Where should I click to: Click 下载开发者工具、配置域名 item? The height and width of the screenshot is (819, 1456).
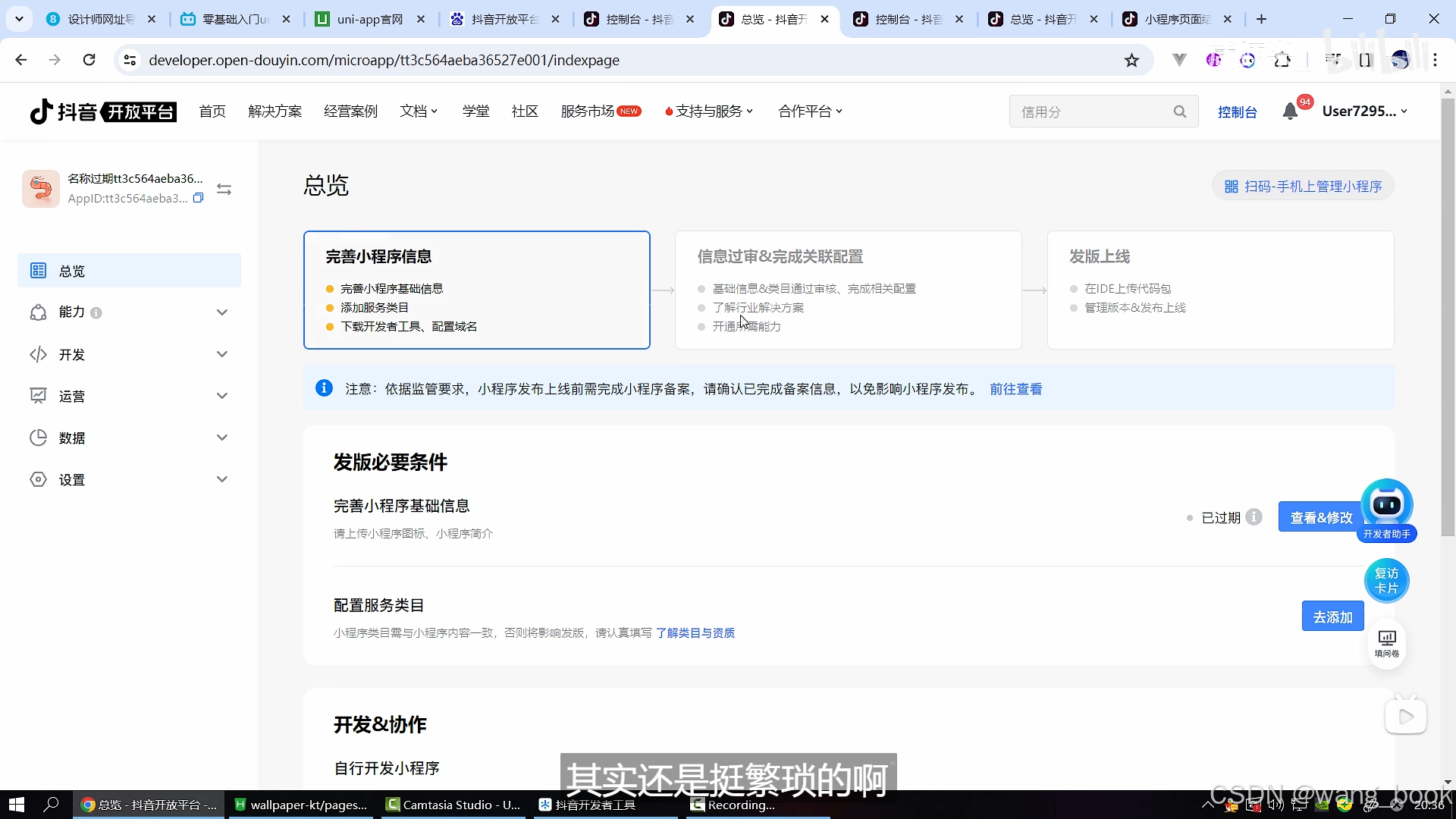(409, 327)
